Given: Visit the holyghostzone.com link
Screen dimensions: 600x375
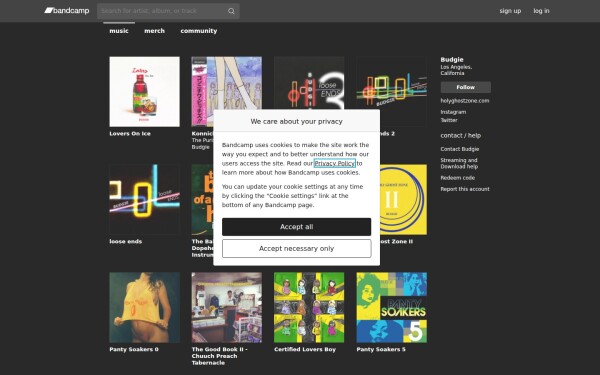Looking at the screenshot, I should 465,101.
